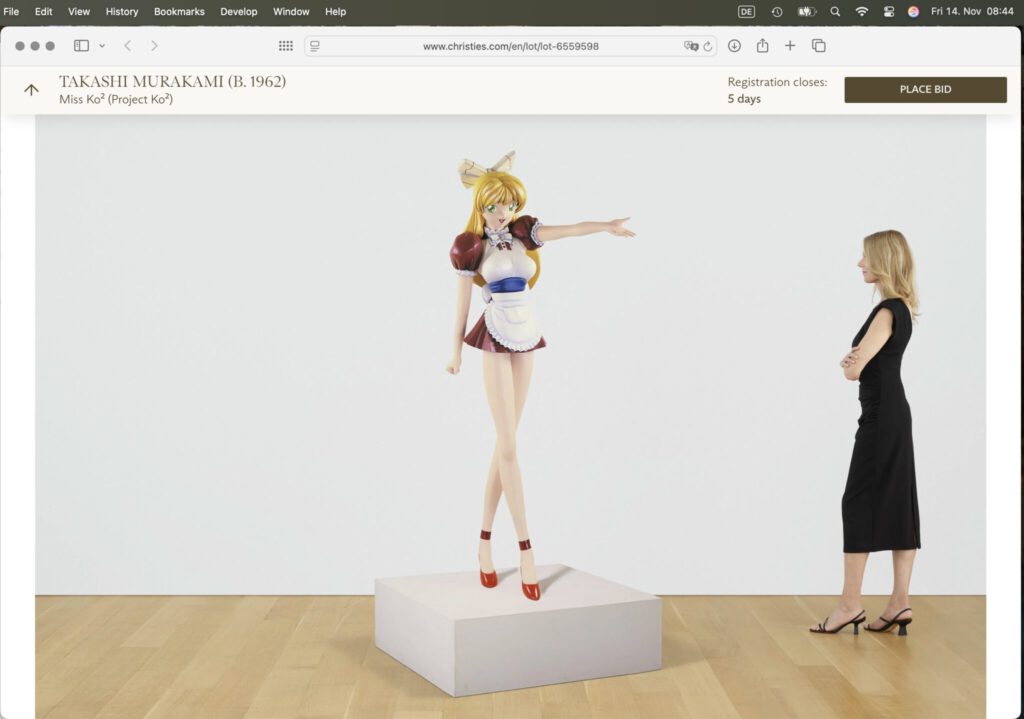Show the tab overview
Image resolution: width=1024 pixels, height=719 pixels.
pos(818,46)
